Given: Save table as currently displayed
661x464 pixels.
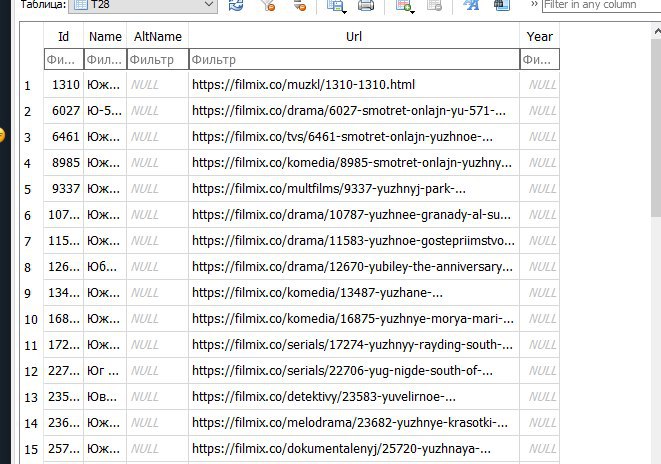Looking at the screenshot, I should click(336, 5).
